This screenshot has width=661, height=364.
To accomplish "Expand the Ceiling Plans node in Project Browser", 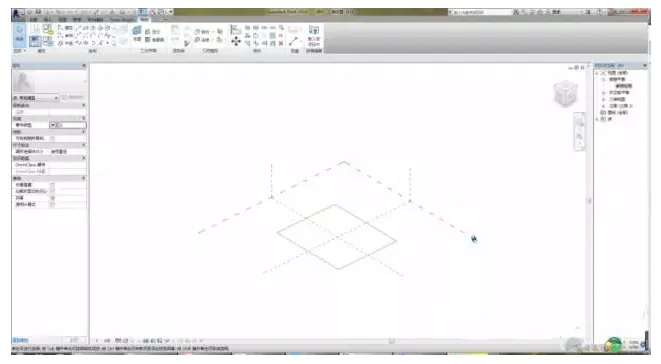I will coord(604,93).
